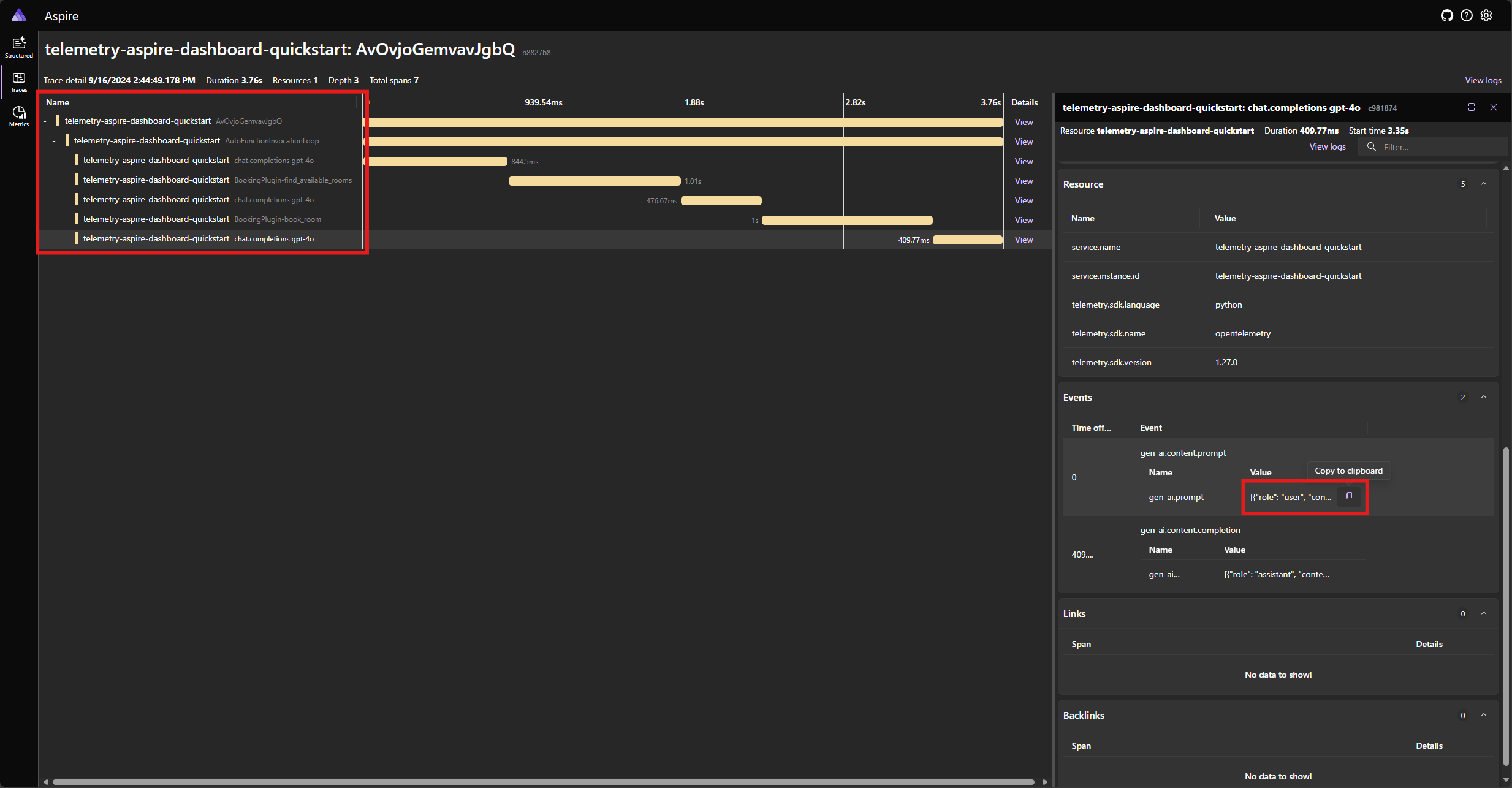Viewport: 1512px width, 788px height.
Task: Open the GitHub repository icon
Action: click(x=1446, y=16)
